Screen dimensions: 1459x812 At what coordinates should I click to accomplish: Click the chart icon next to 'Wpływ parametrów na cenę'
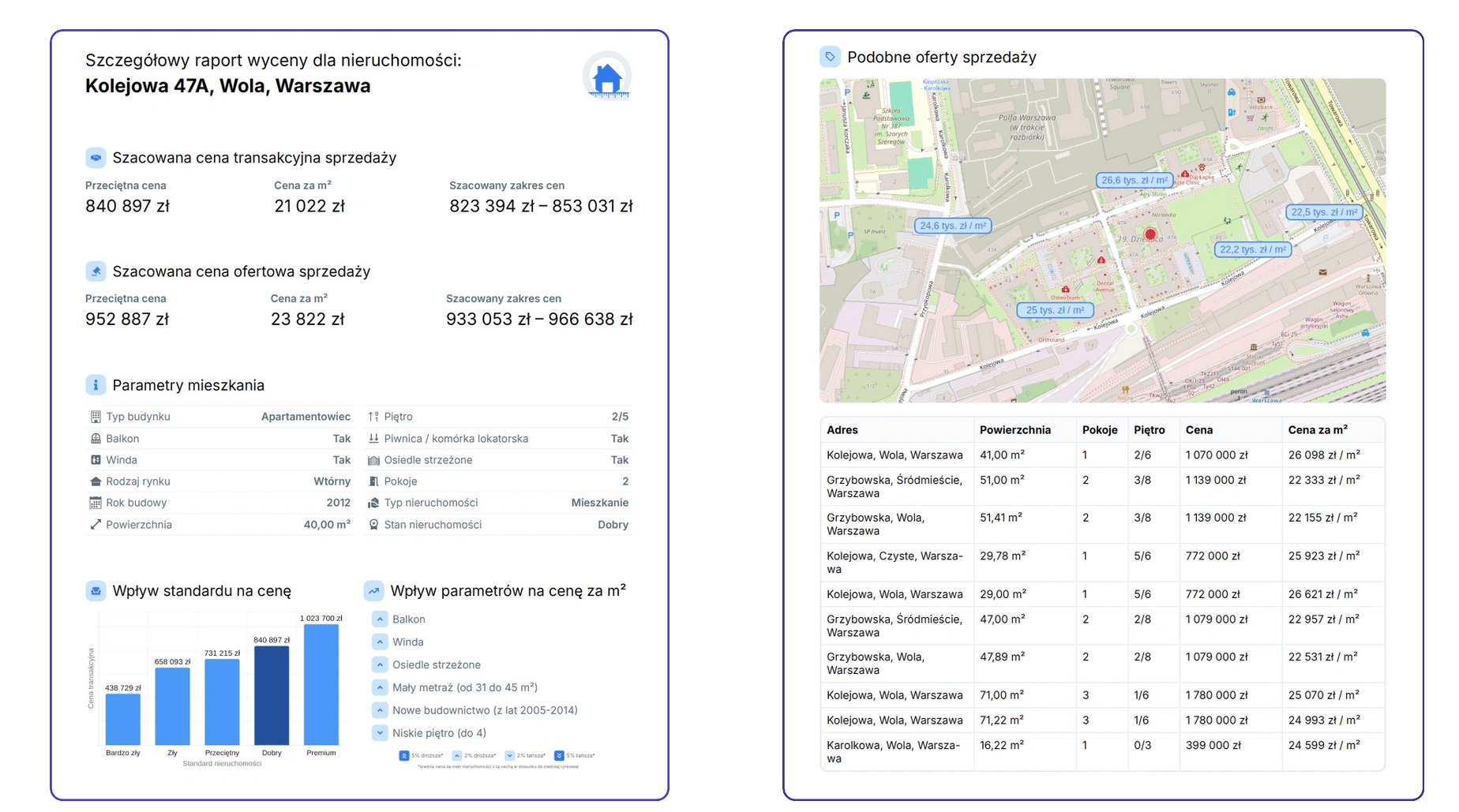(375, 590)
